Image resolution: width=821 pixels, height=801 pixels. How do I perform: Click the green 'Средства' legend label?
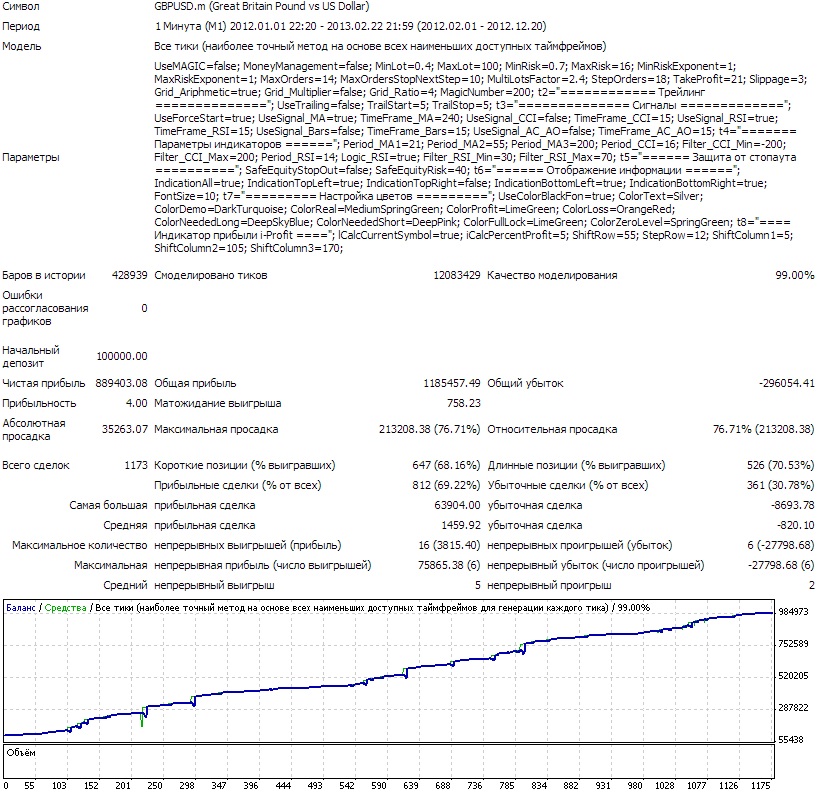[65, 608]
